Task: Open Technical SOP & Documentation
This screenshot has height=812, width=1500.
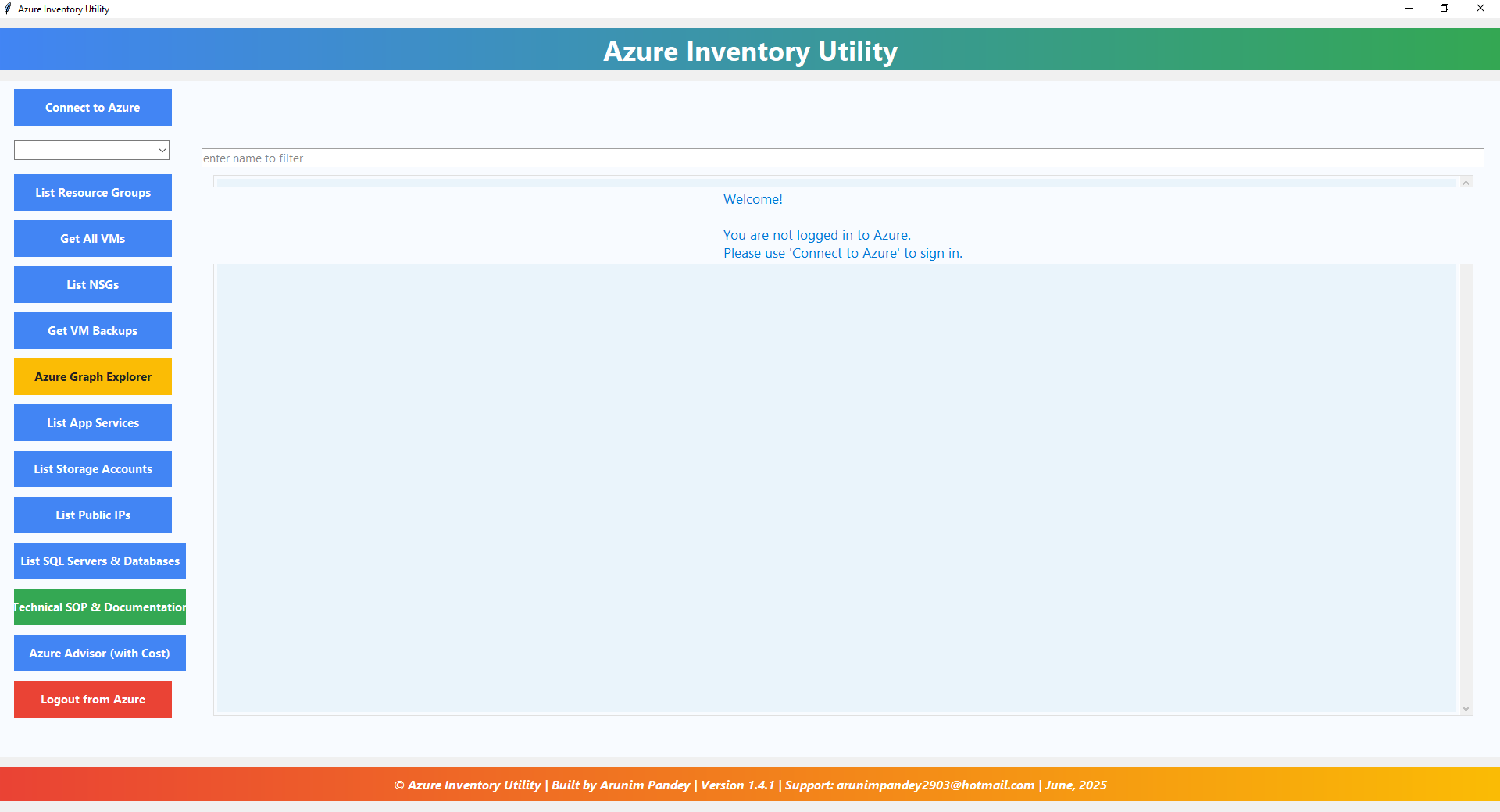Action: pyautogui.click(x=99, y=607)
